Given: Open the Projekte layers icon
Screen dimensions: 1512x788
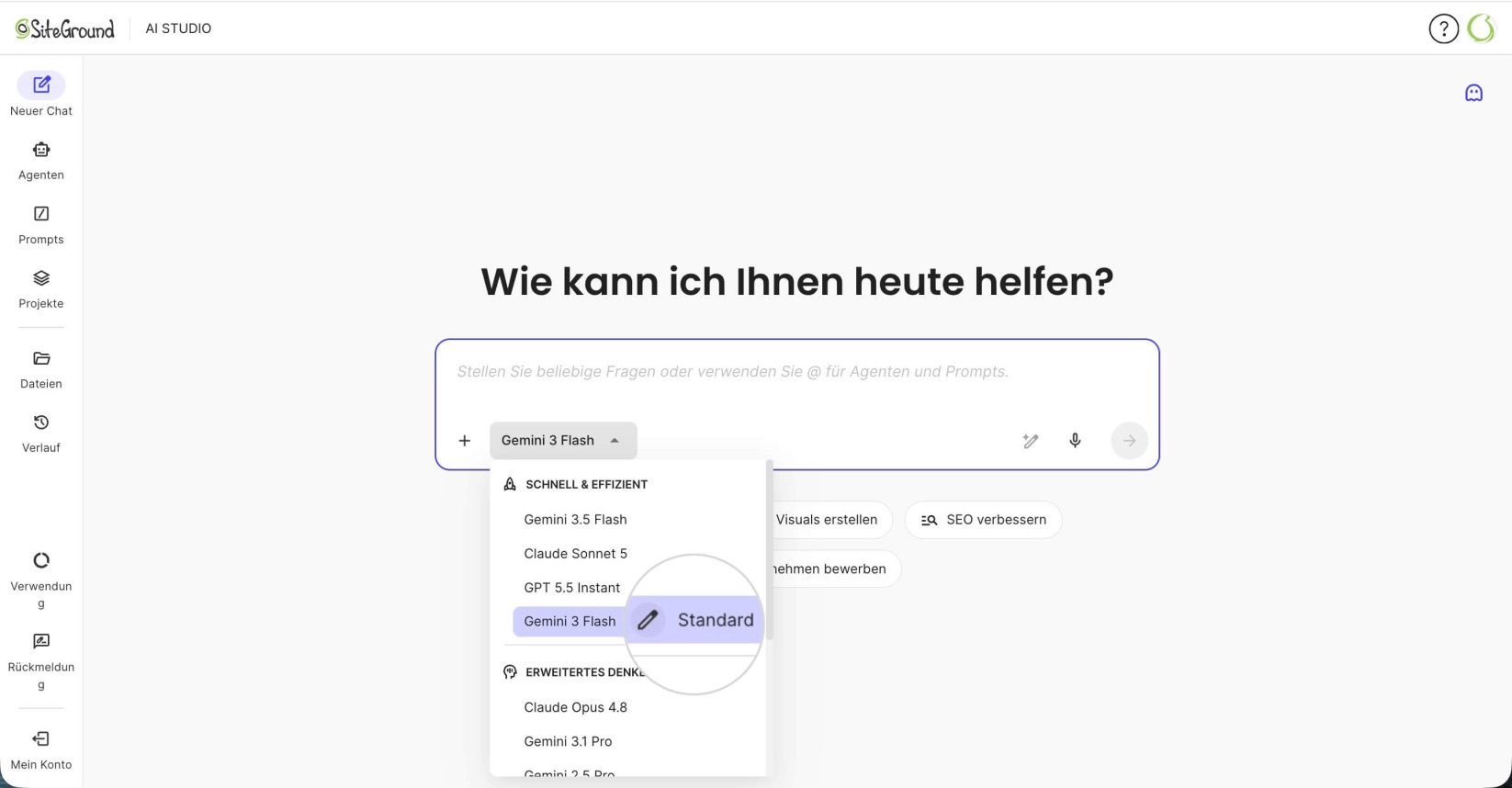Looking at the screenshot, I should [41, 278].
